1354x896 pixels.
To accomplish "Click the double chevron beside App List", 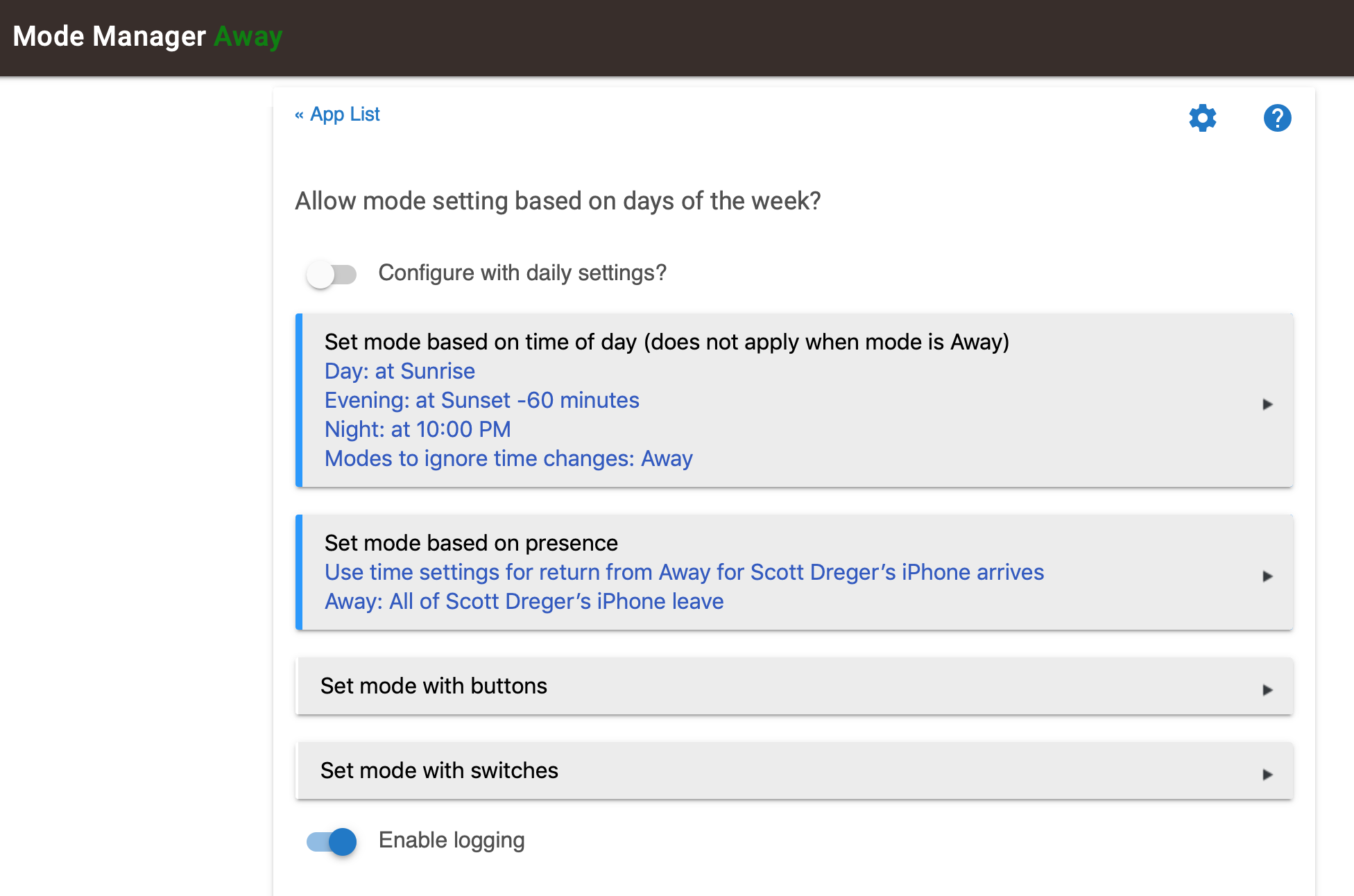I will pos(299,114).
